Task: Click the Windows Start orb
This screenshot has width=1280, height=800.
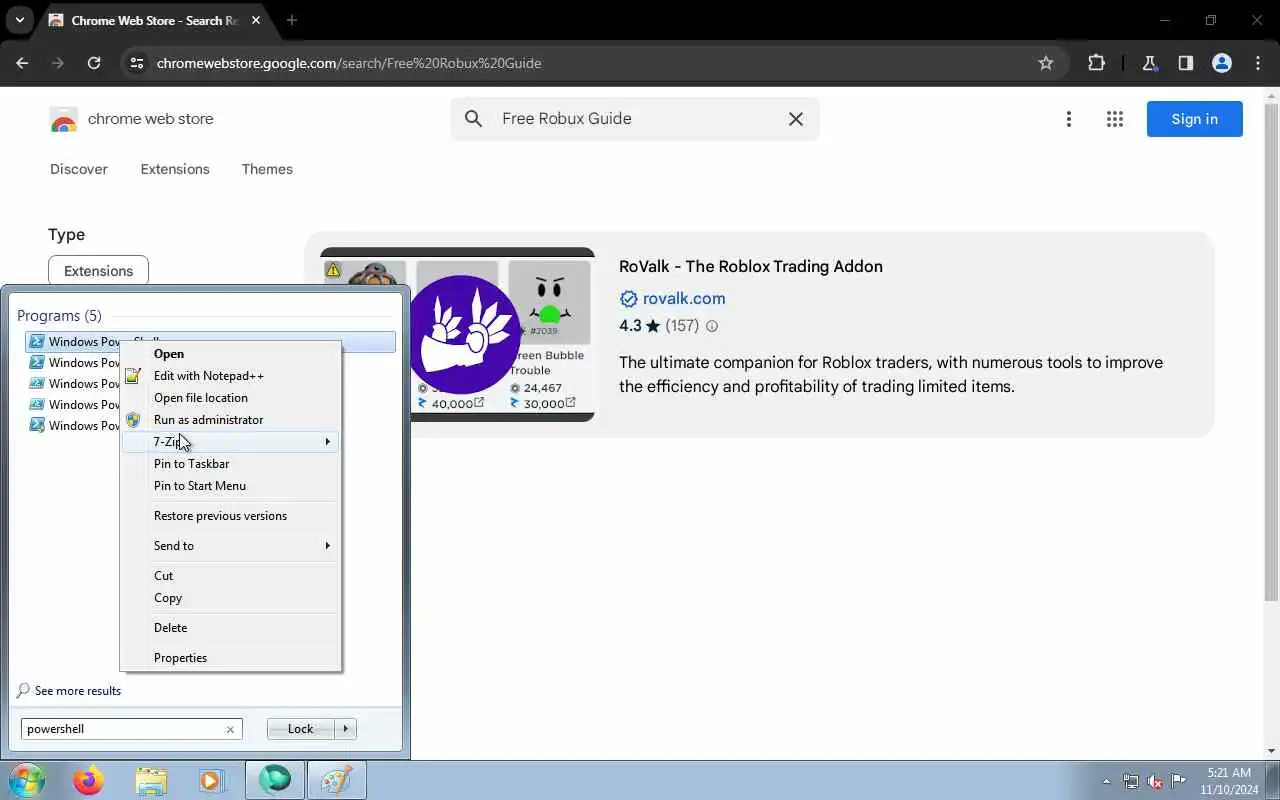Action: point(27,780)
